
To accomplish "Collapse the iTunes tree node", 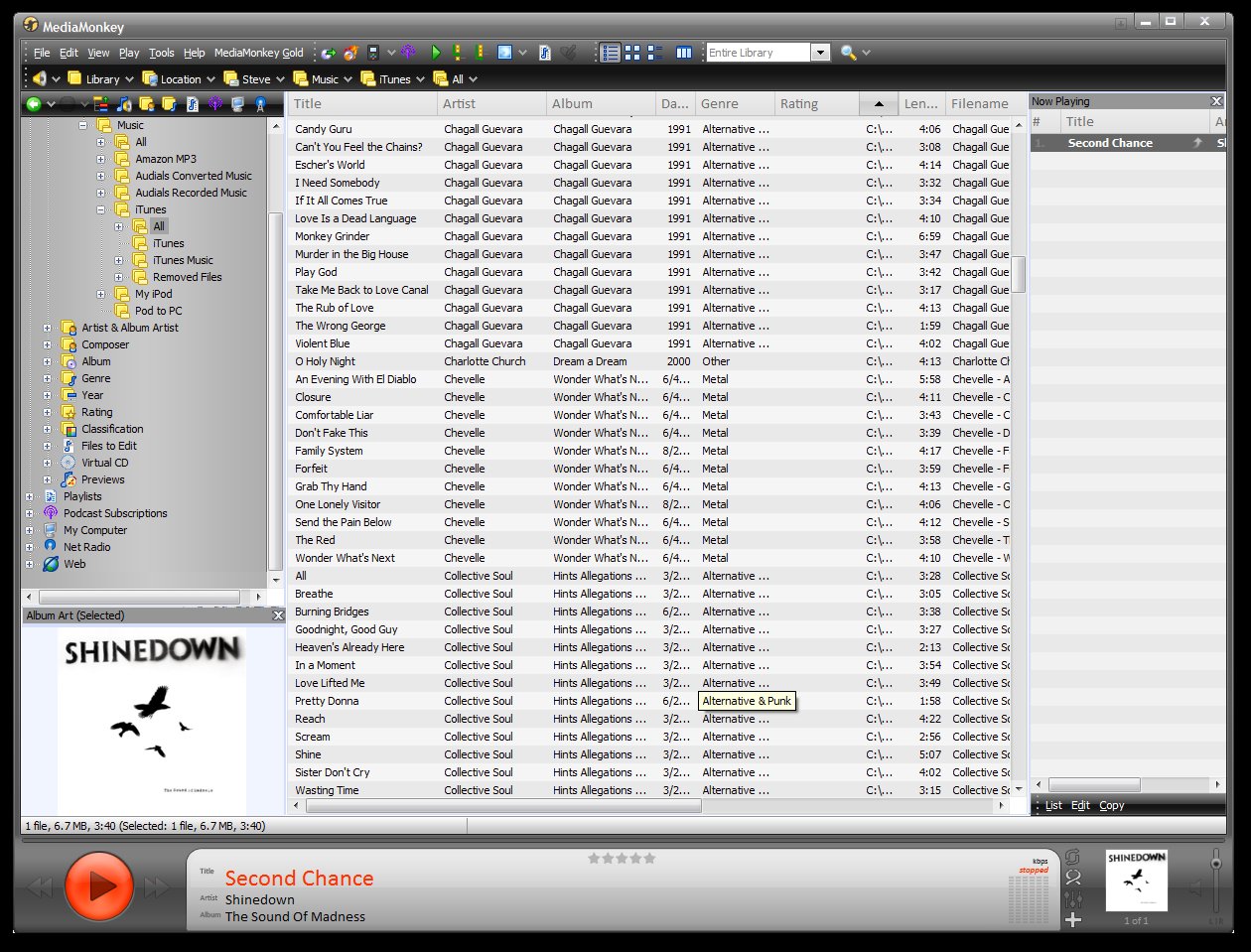I will [101, 209].
